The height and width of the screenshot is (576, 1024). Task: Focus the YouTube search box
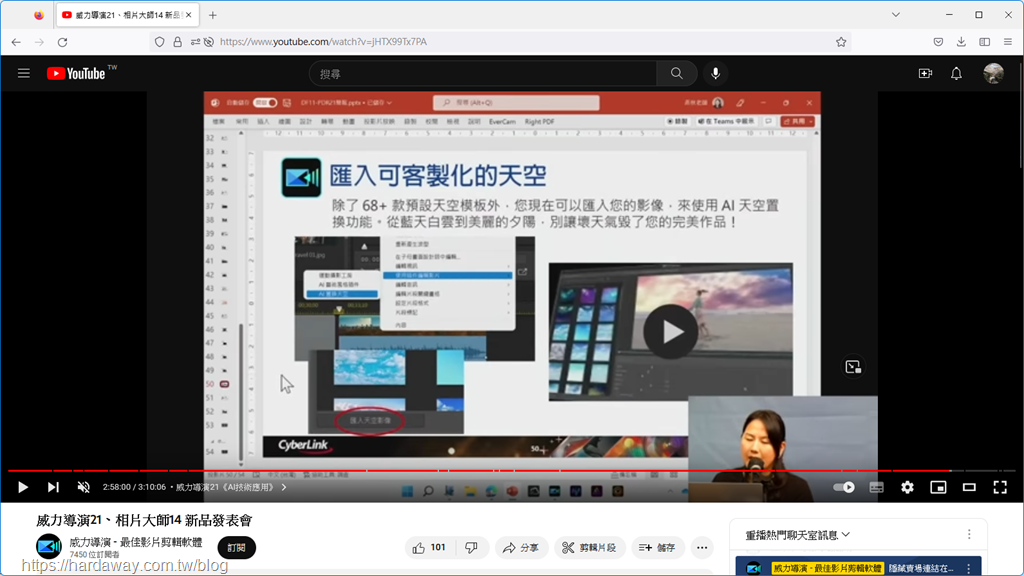tap(483, 74)
